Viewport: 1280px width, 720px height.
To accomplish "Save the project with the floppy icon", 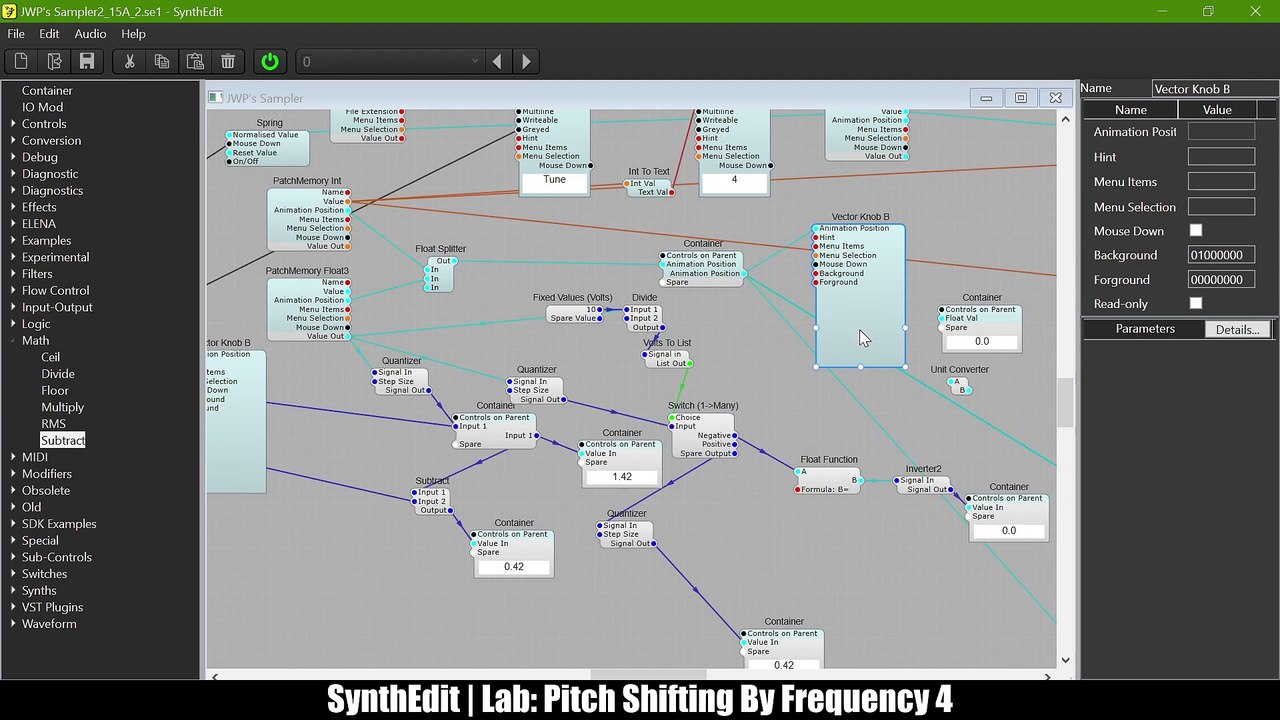I will [x=87, y=62].
